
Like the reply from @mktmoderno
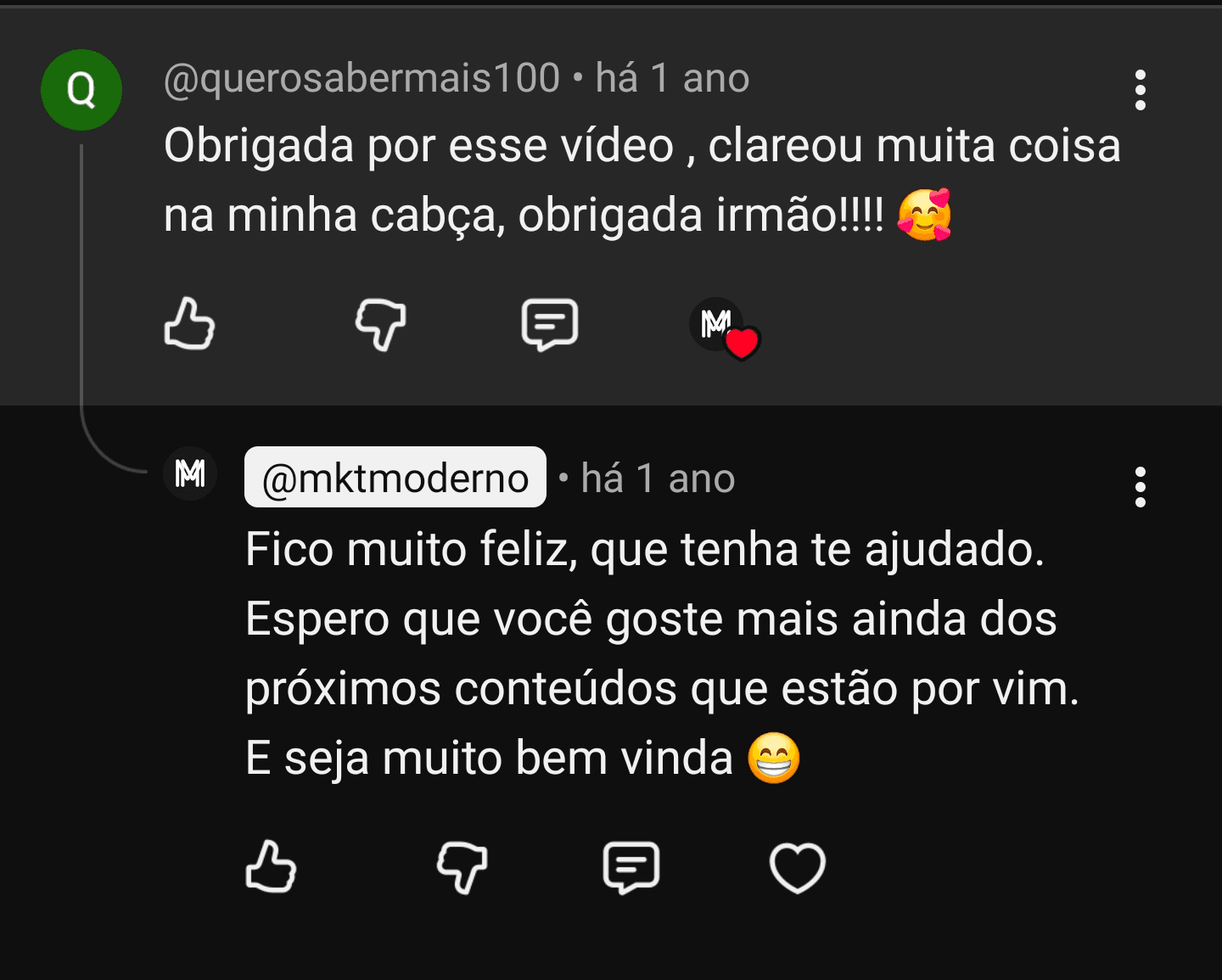point(271,866)
